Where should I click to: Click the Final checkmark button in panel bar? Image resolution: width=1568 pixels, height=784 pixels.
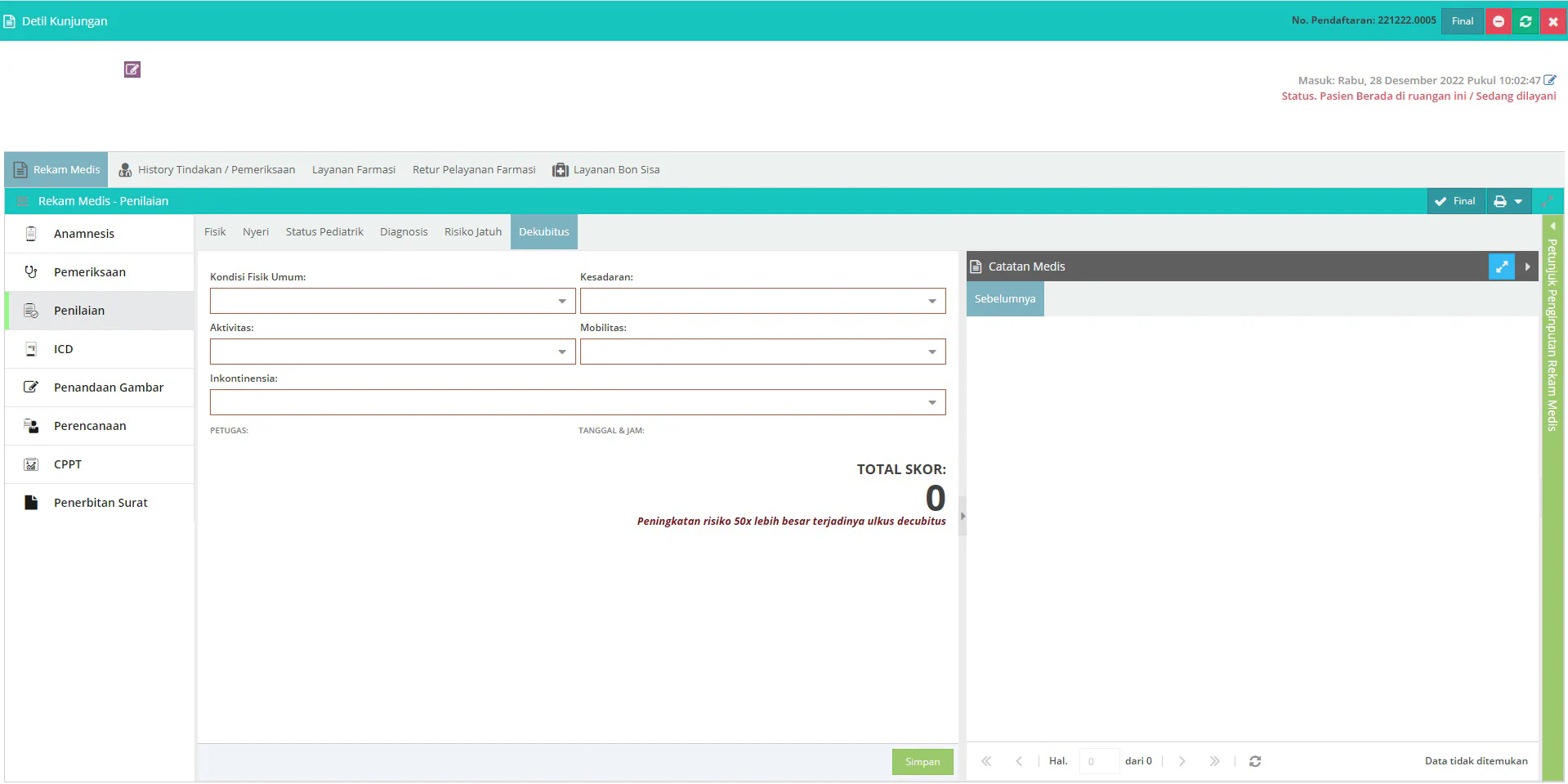(x=1456, y=201)
